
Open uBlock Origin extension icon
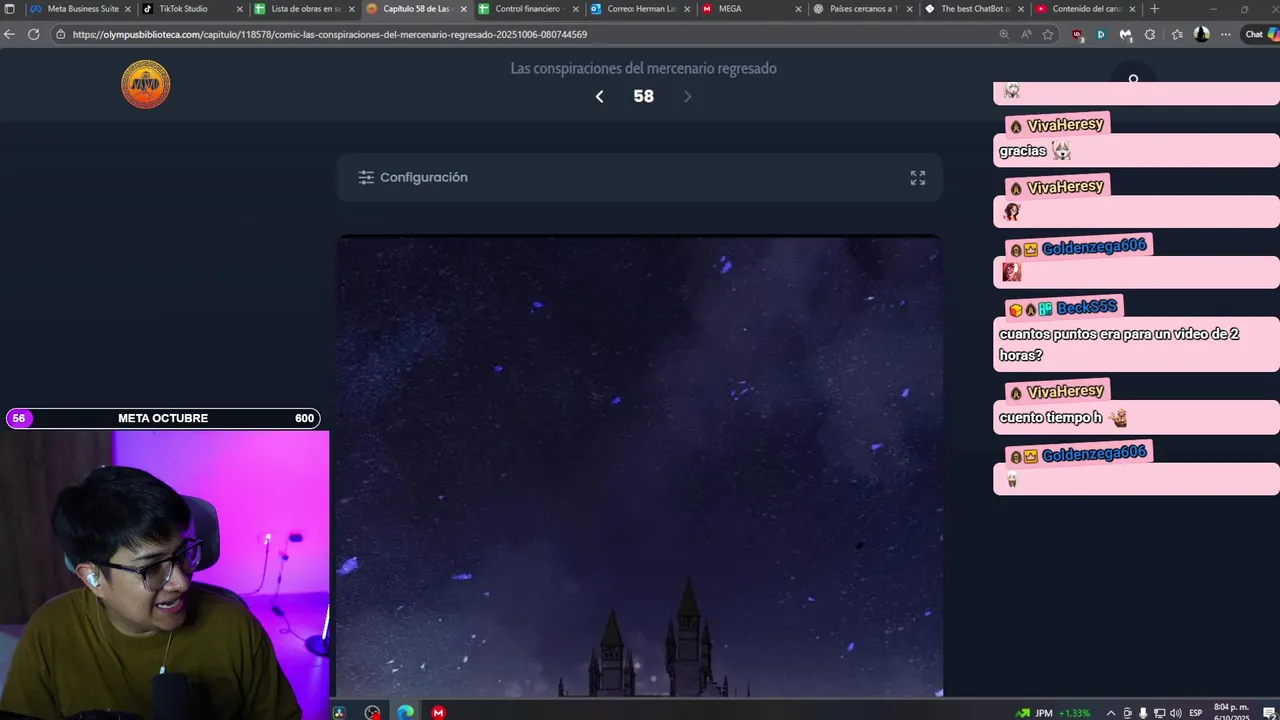pos(1077,34)
